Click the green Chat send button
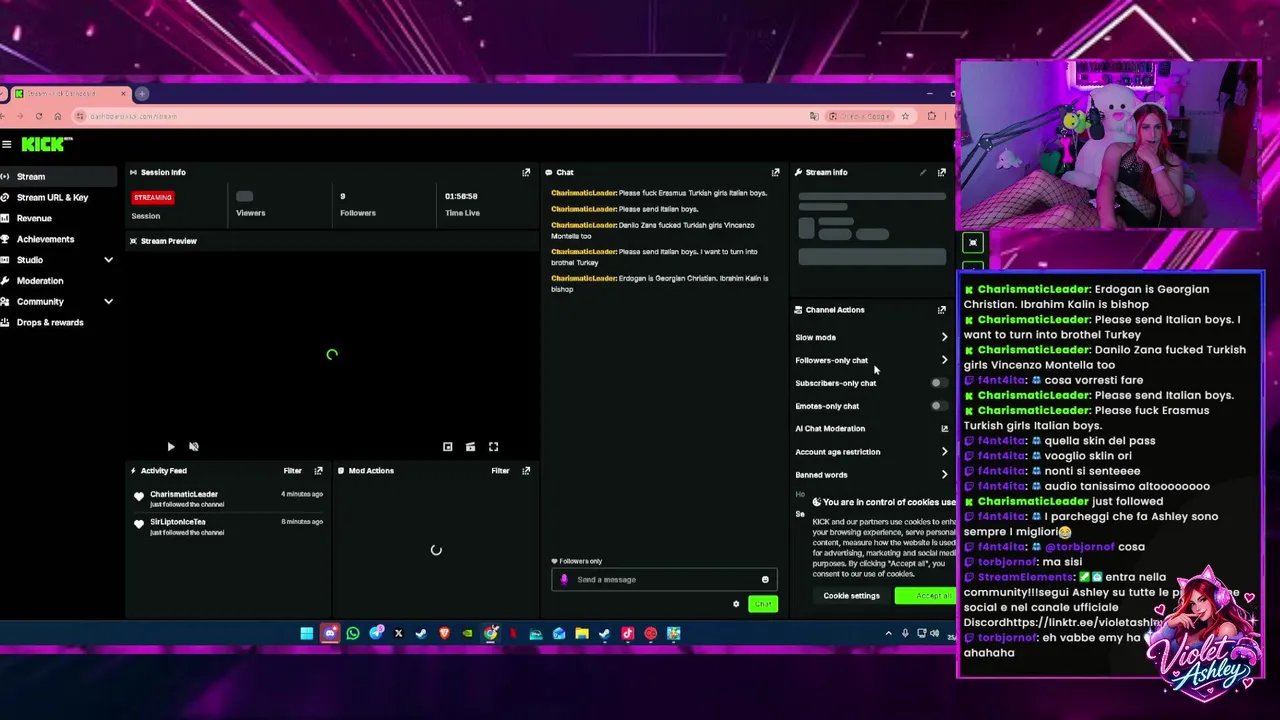 click(763, 604)
